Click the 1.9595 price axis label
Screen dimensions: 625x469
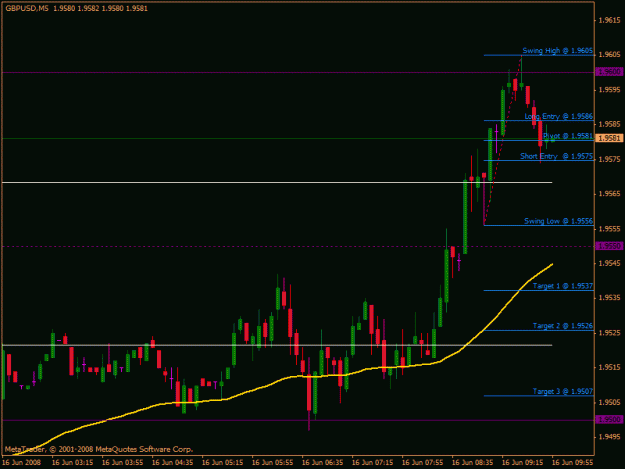tap(610, 90)
